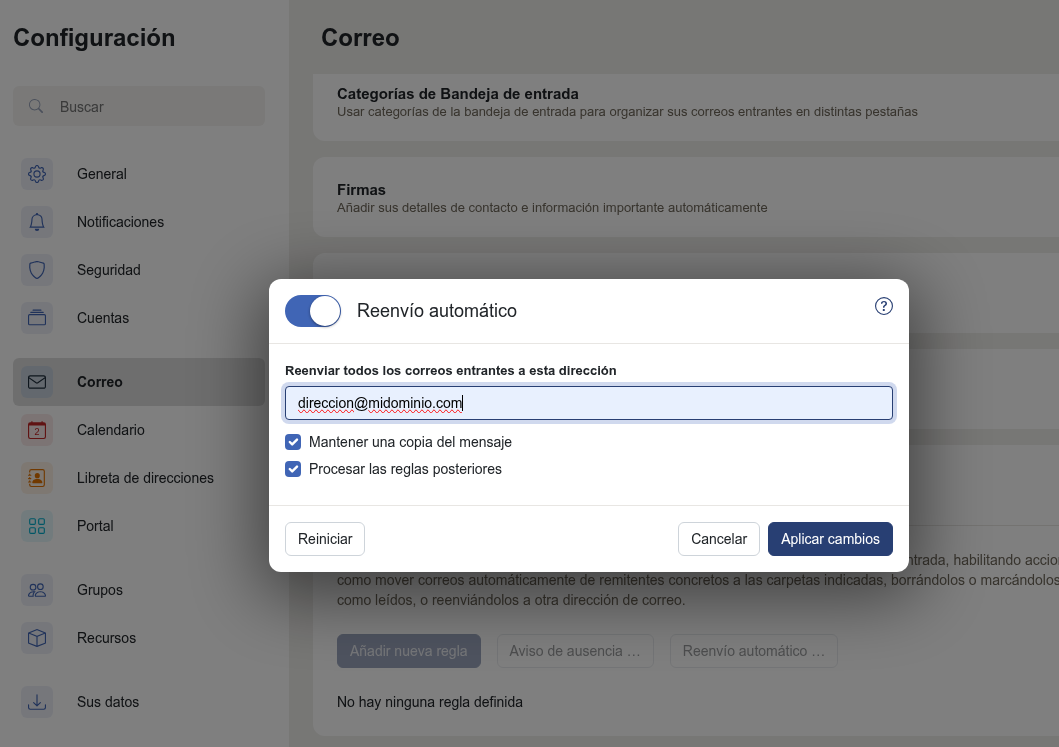
Task: Click the Portal grid icon
Action: click(37, 526)
